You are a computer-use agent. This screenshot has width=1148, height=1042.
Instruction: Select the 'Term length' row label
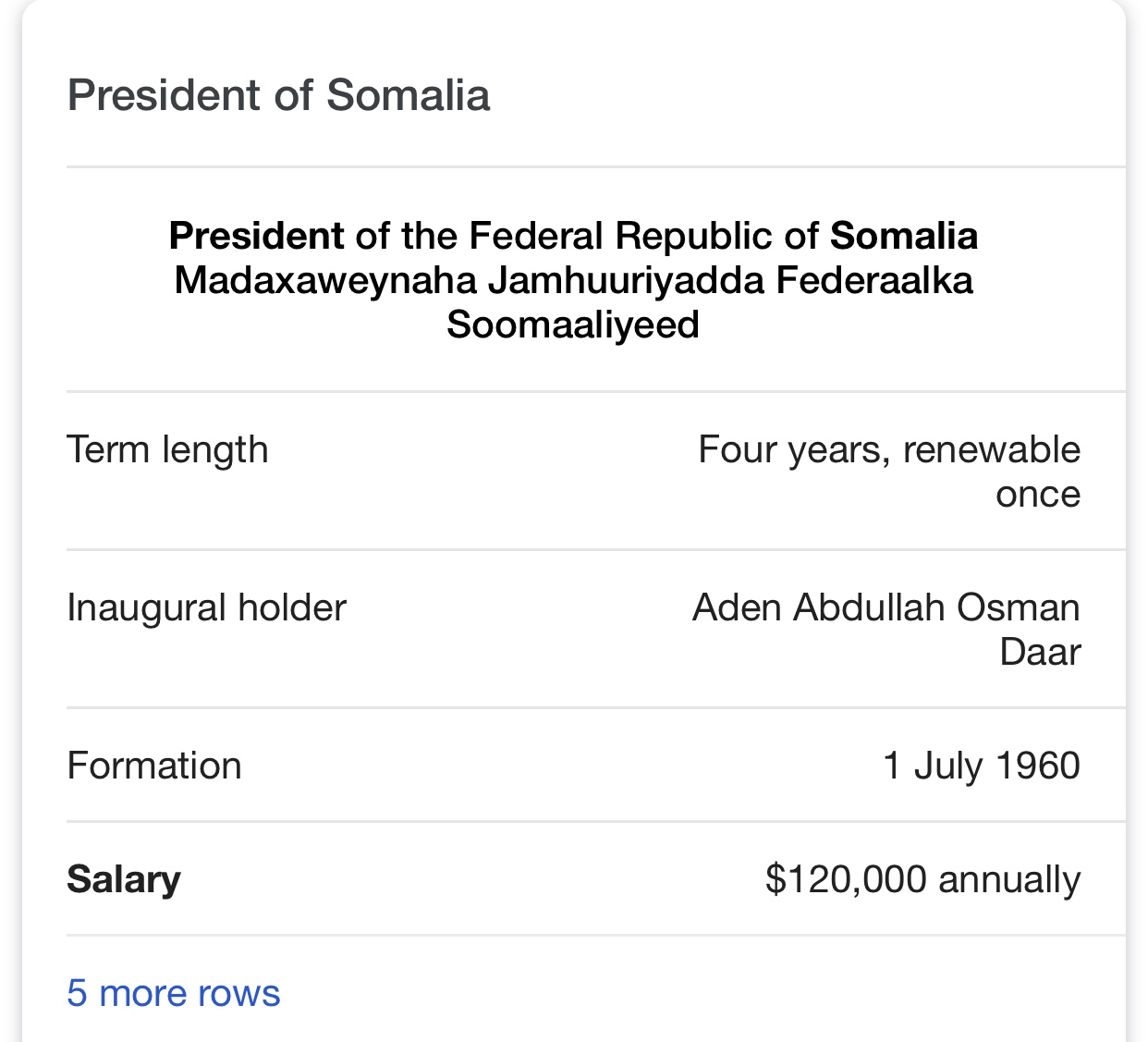[x=167, y=450]
